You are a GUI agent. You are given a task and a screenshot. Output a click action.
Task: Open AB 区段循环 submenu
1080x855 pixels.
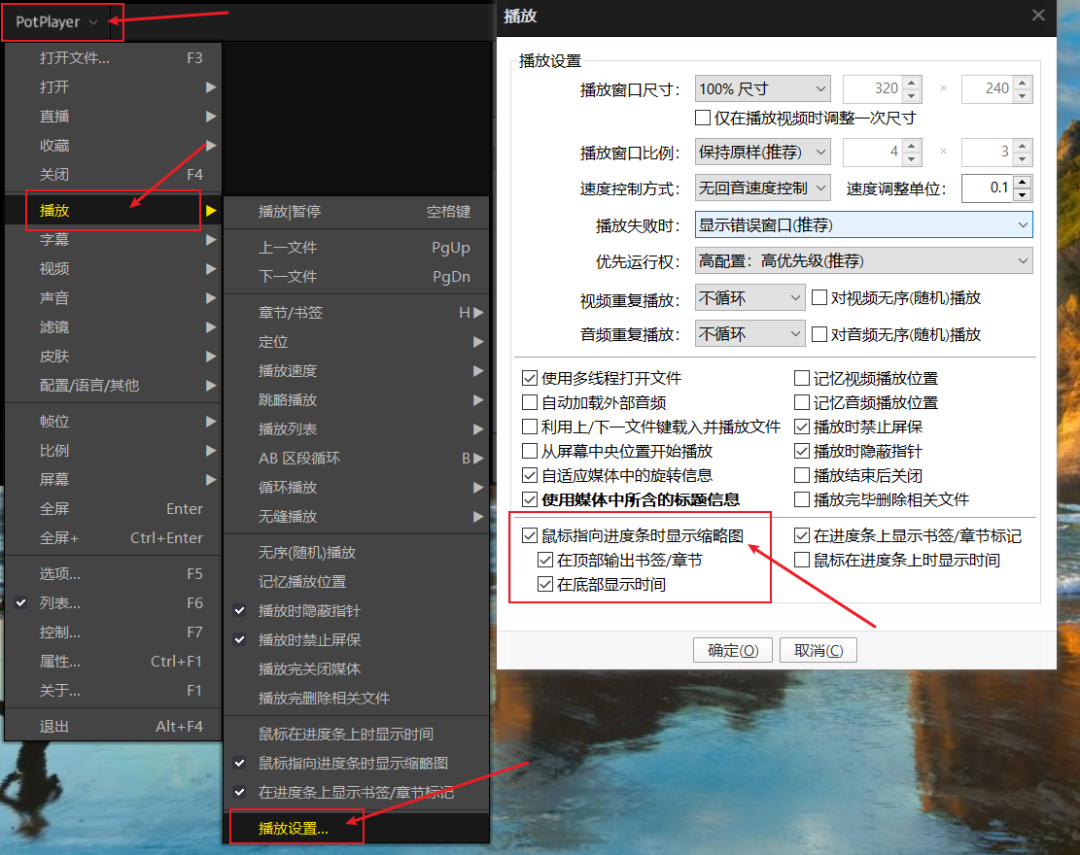tap(357, 458)
